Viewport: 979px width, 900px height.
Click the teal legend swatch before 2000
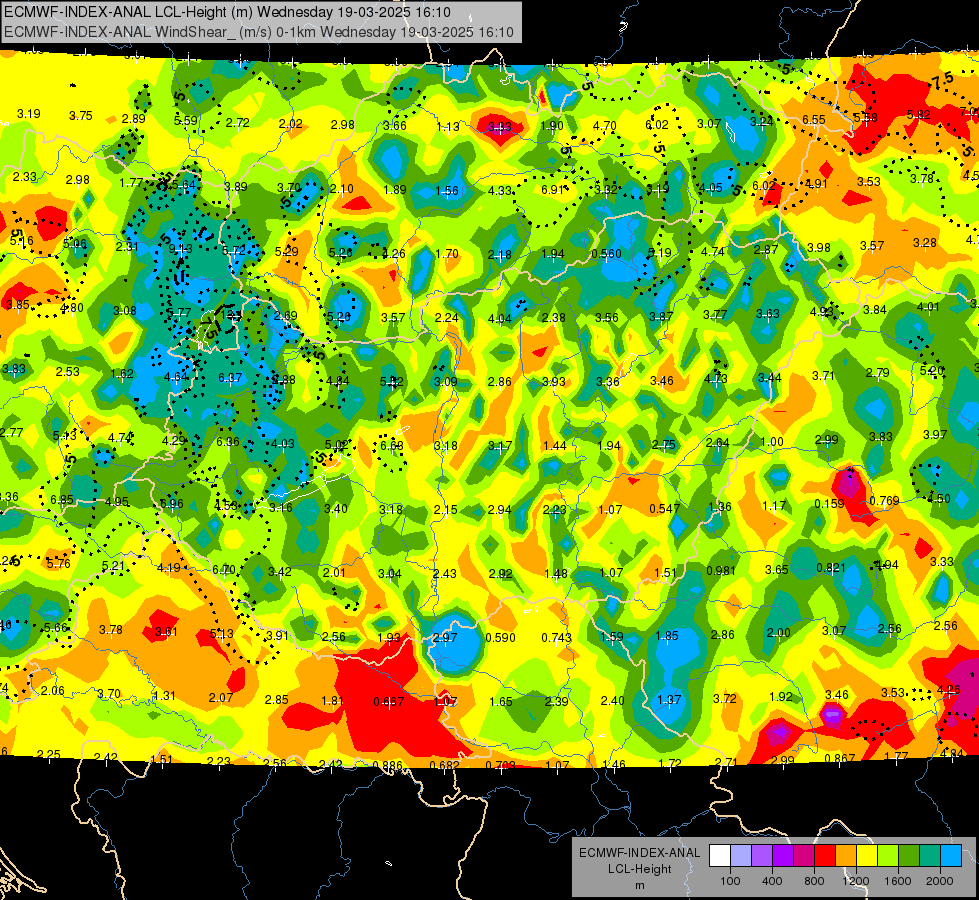930,855
